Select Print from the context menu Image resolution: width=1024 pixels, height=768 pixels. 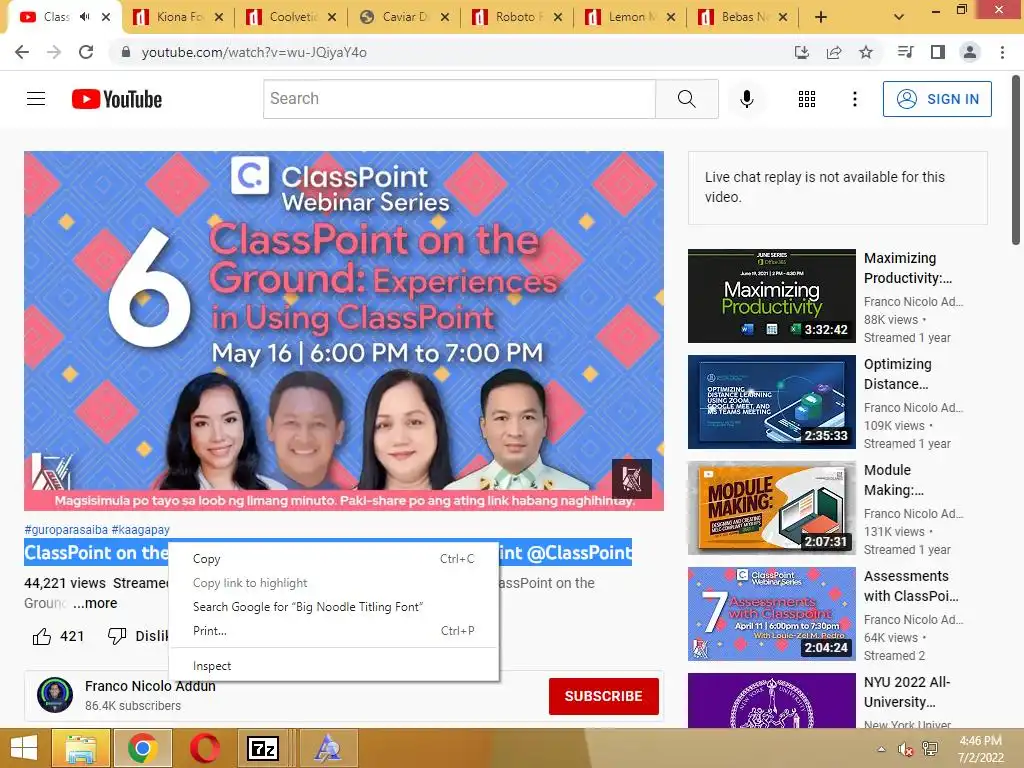click(334, 631)
